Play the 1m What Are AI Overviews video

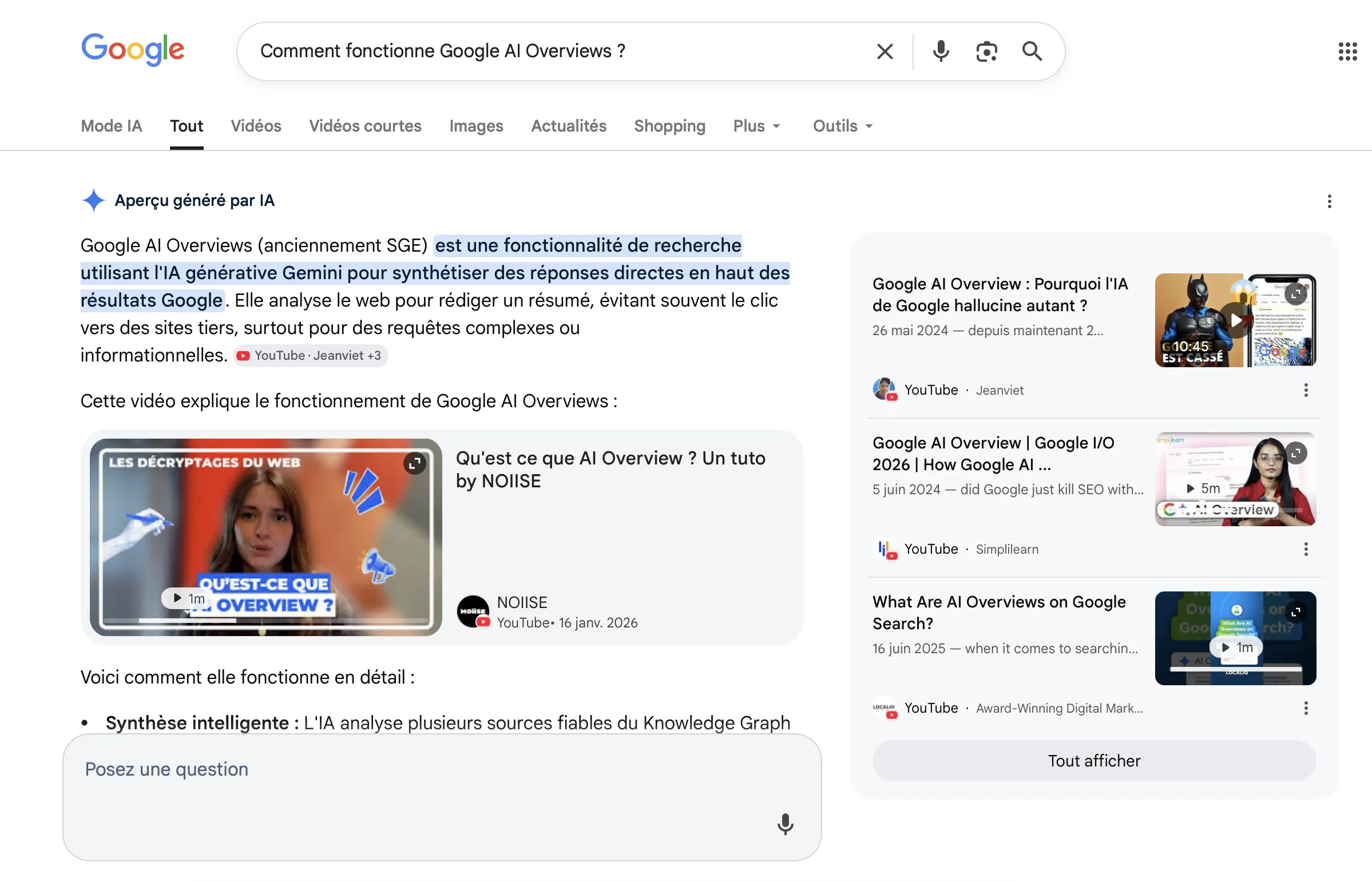tap(1236, 647)
